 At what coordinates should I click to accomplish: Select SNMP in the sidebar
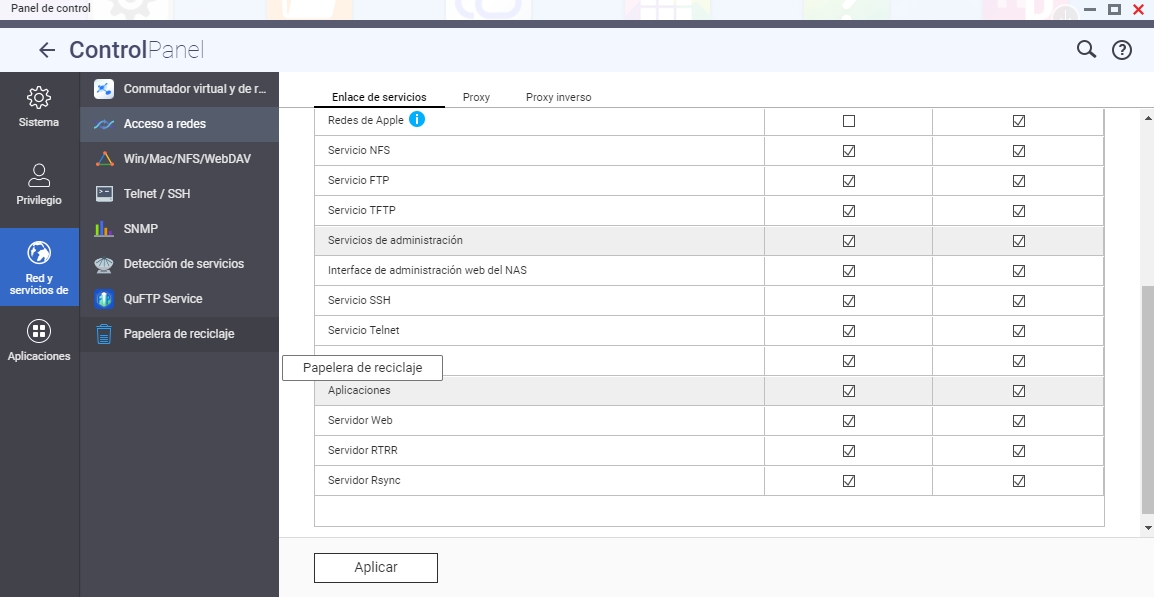(x=140, y=229)
